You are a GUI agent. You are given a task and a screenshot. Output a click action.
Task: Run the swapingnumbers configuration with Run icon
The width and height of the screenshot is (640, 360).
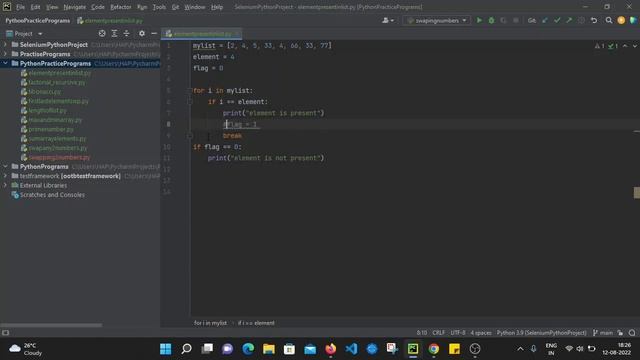[479, 20]
